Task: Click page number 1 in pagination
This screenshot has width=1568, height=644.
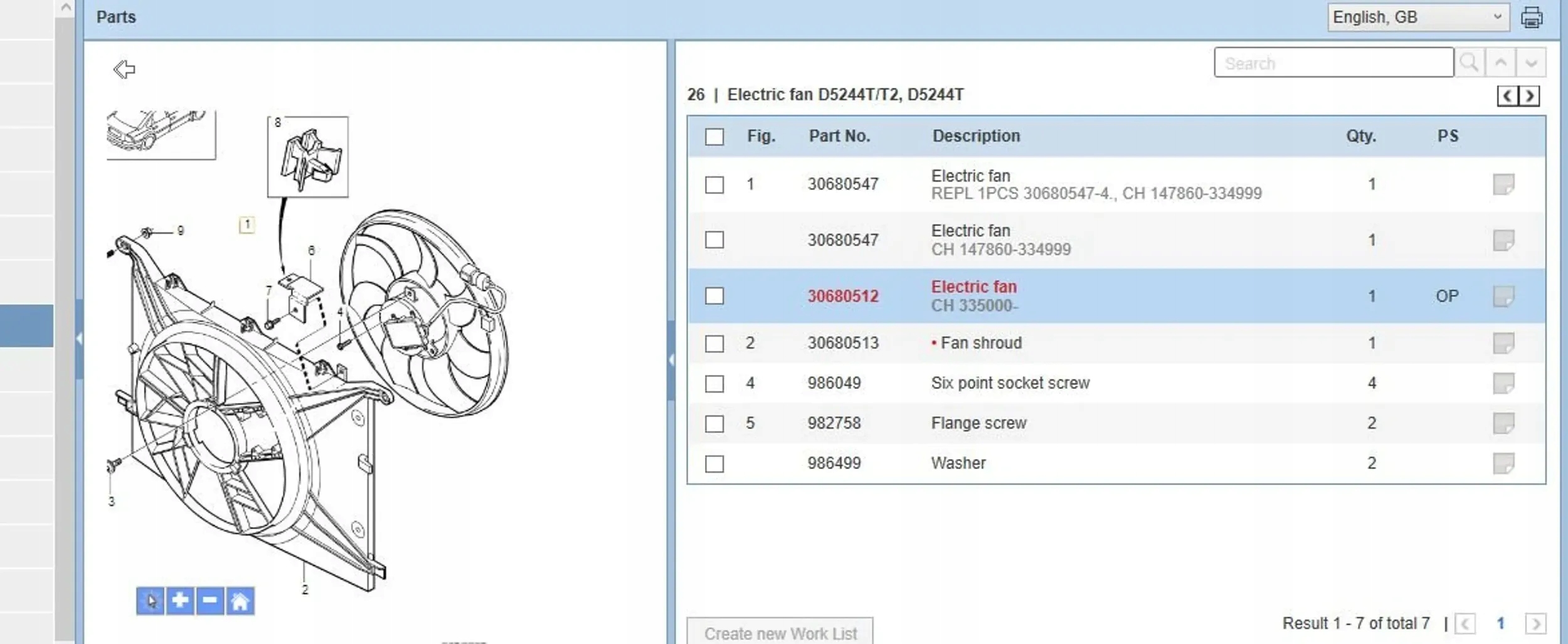Action: click(x=1500, y=623)
